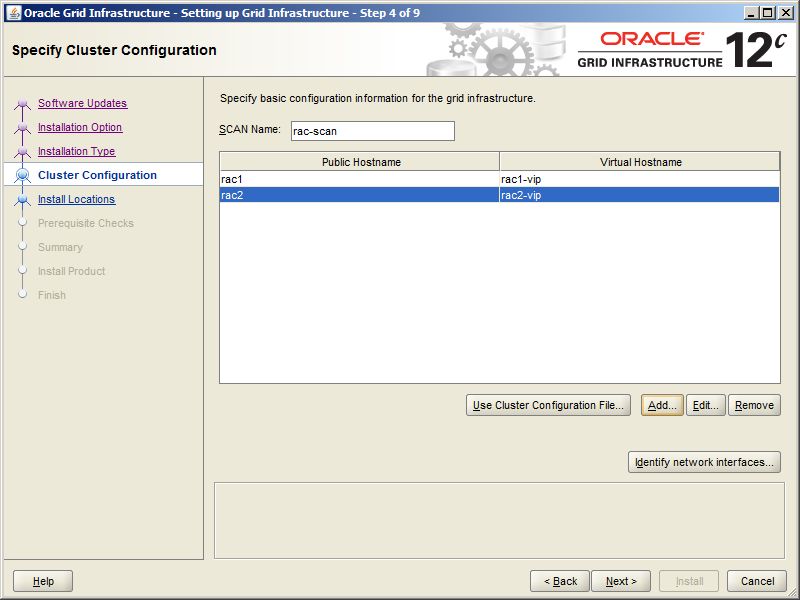800x600 pixels.
Task: Proceed with the Next button
Action: tap(621, 581)
